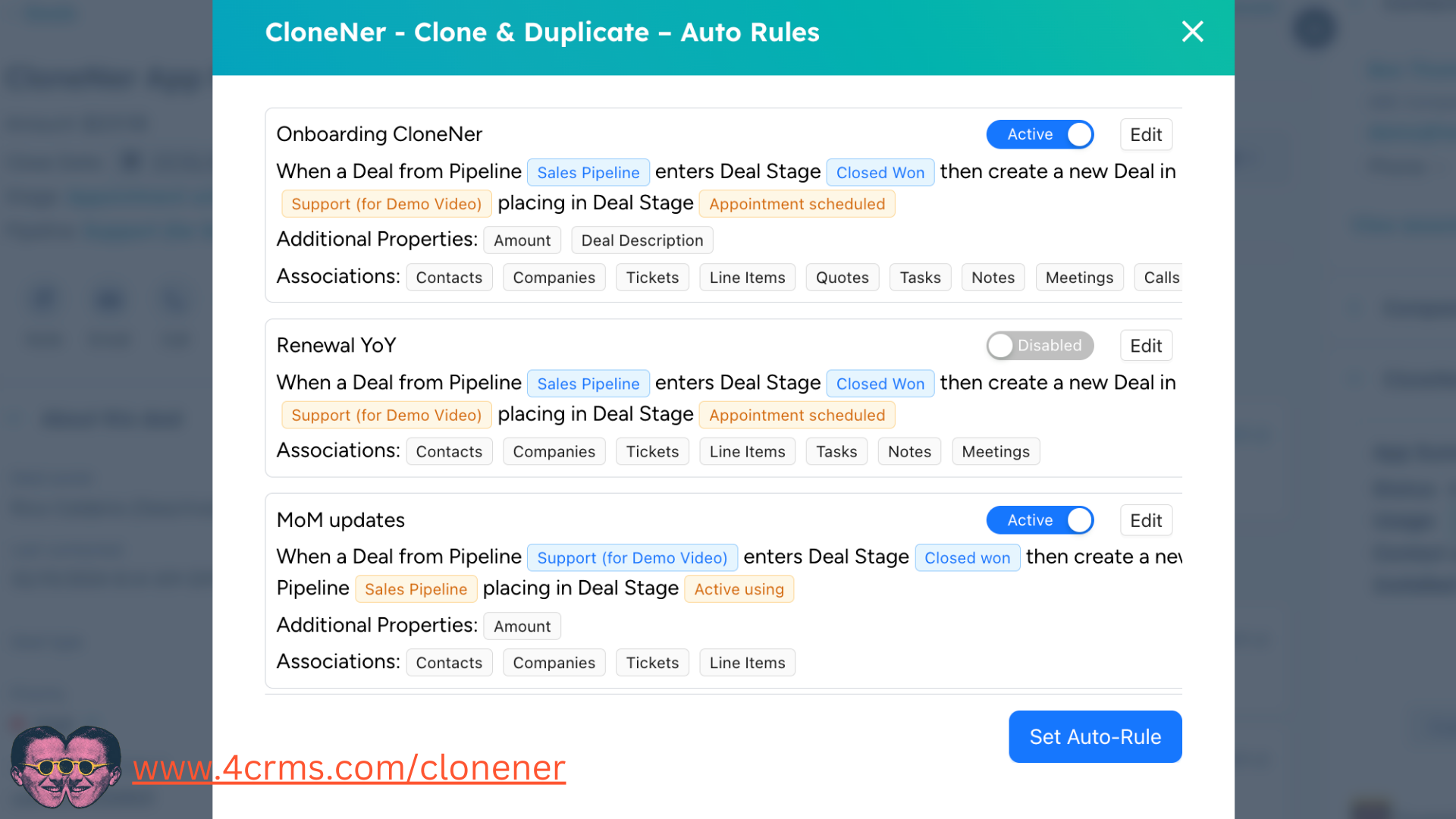Screen dimensions: 1456x819
Task: Edit the Onboarding CloneNer rule
Action: [1146, 134]
